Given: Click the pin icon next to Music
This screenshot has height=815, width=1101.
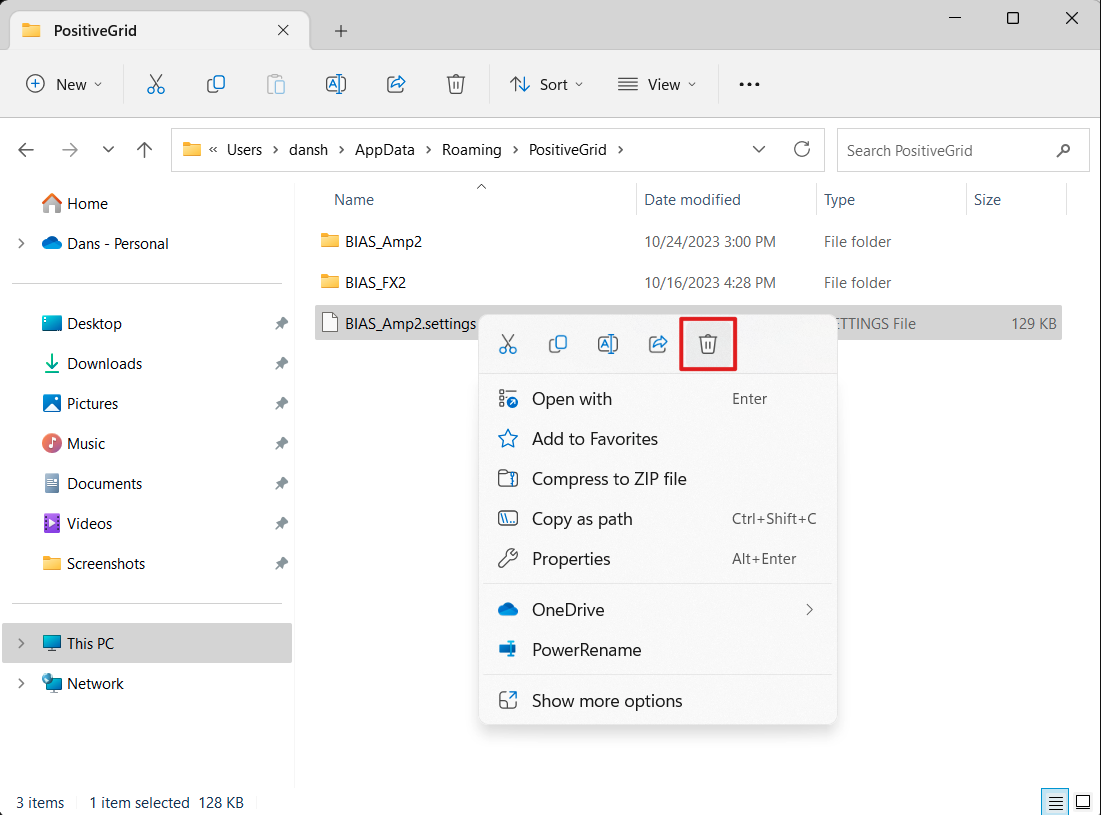Looking at the screenshot, I should 281,444.
